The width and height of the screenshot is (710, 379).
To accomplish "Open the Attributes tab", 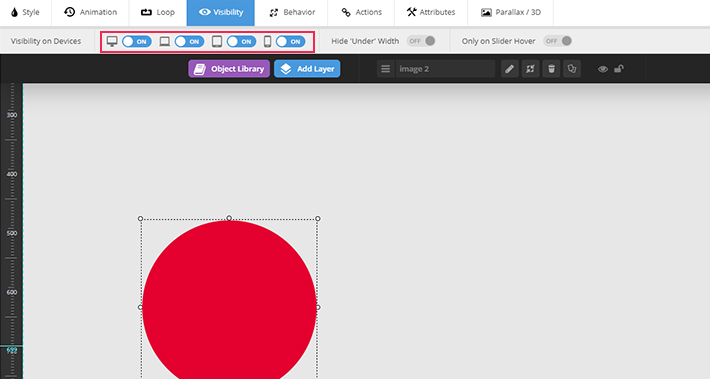I will [x=431, y=13].
